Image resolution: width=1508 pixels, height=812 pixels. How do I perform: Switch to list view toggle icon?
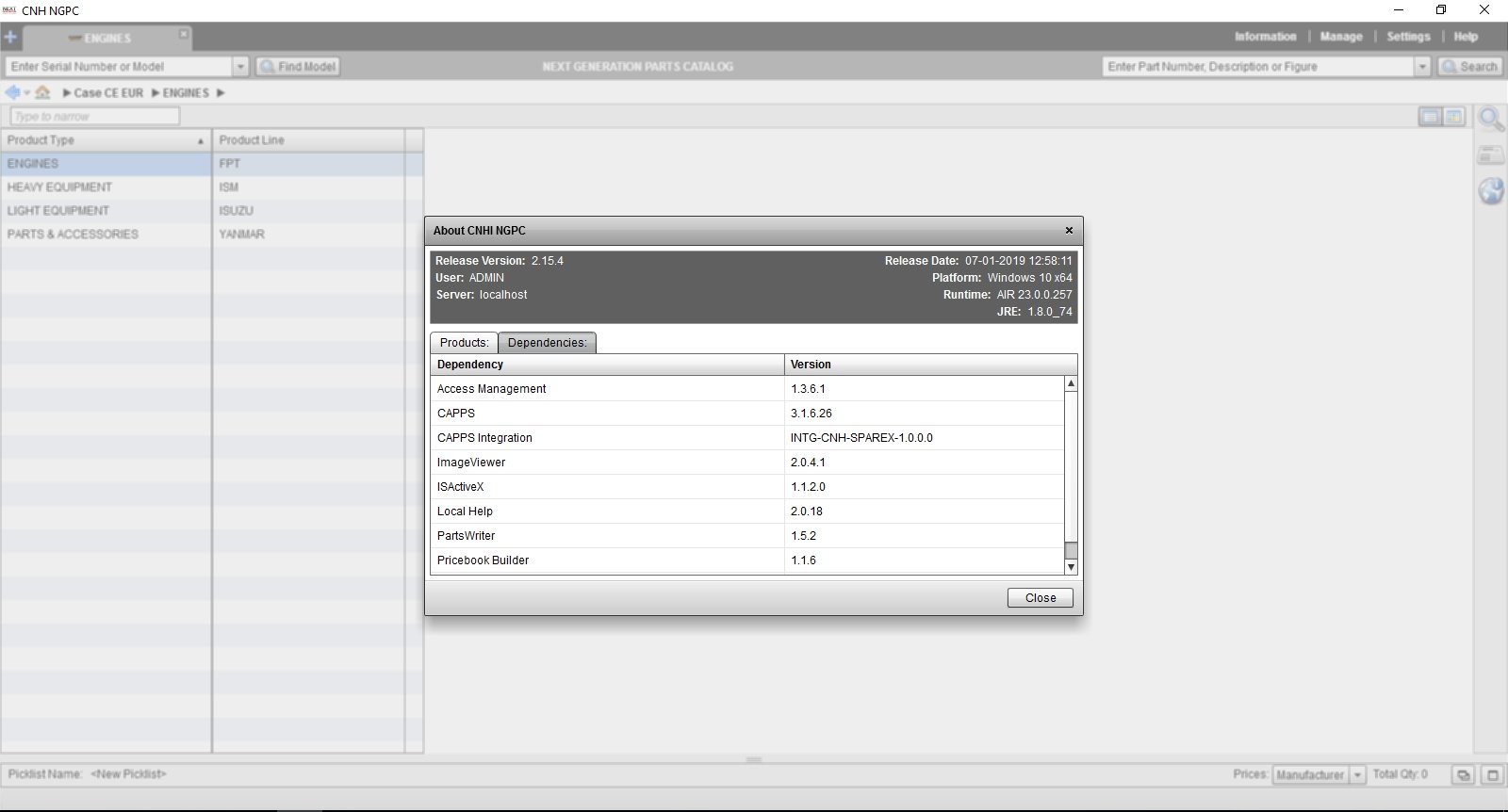(1430, 117)
